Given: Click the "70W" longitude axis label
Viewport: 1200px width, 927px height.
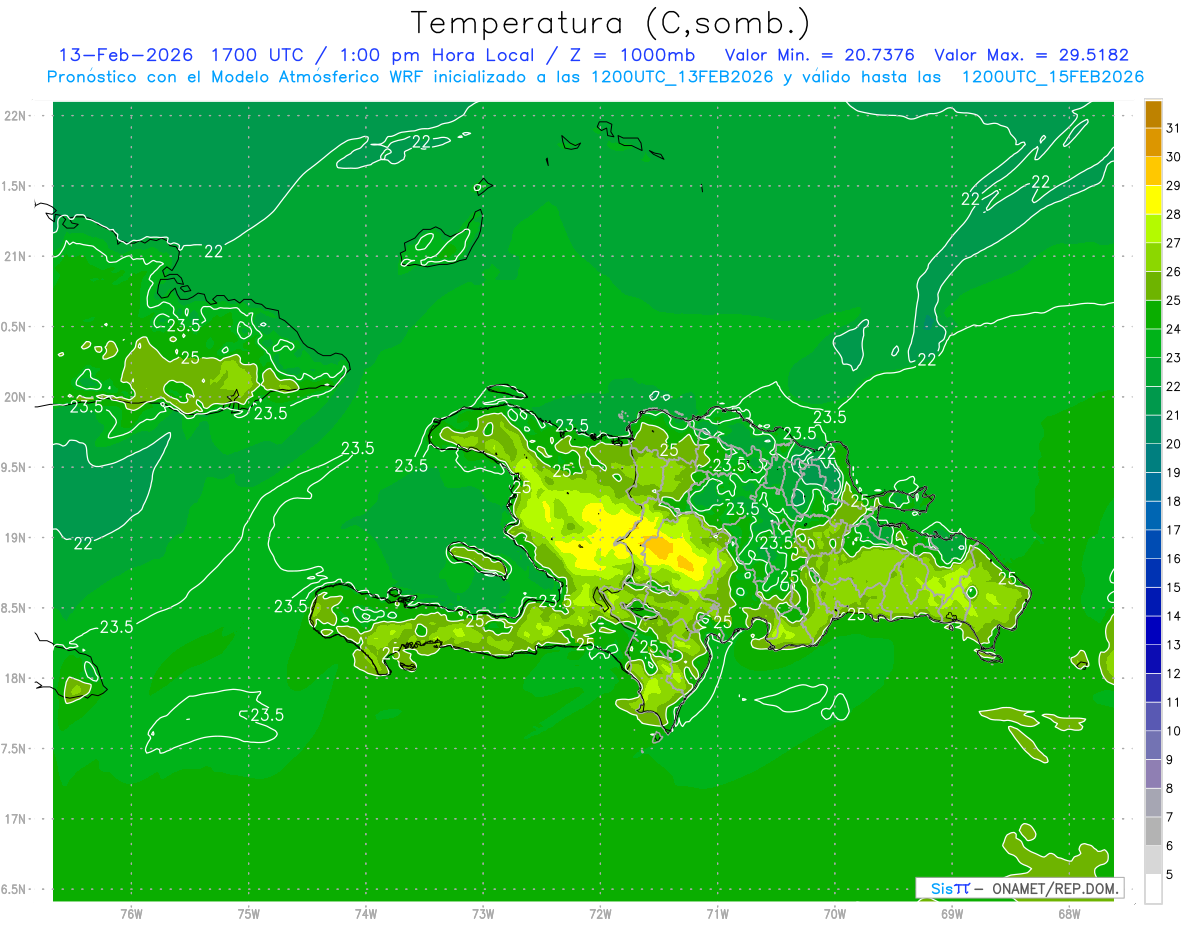Looking at the screenshot, I should click(835, 913).
